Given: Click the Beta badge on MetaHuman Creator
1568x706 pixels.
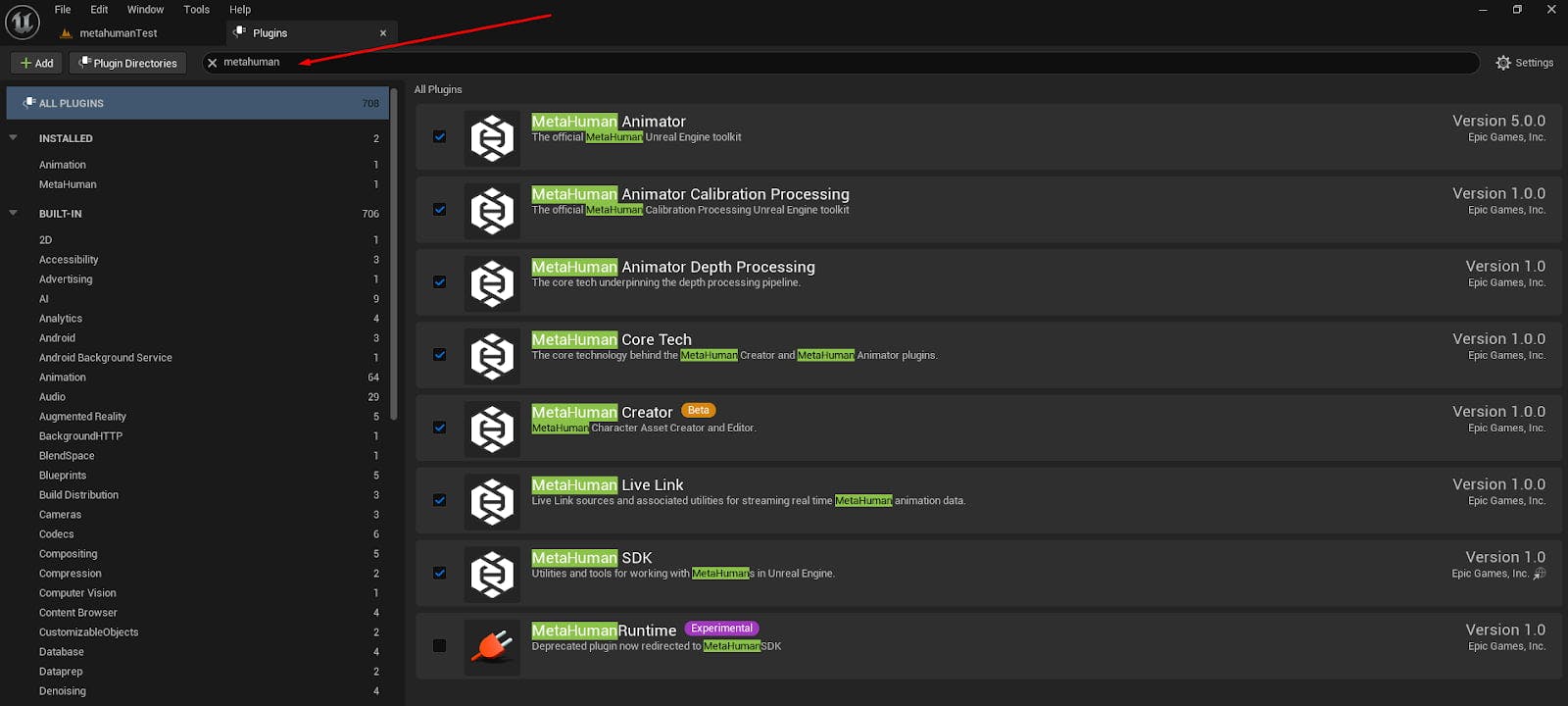Looking at the screenshot, I should click(x=699, y=410).
